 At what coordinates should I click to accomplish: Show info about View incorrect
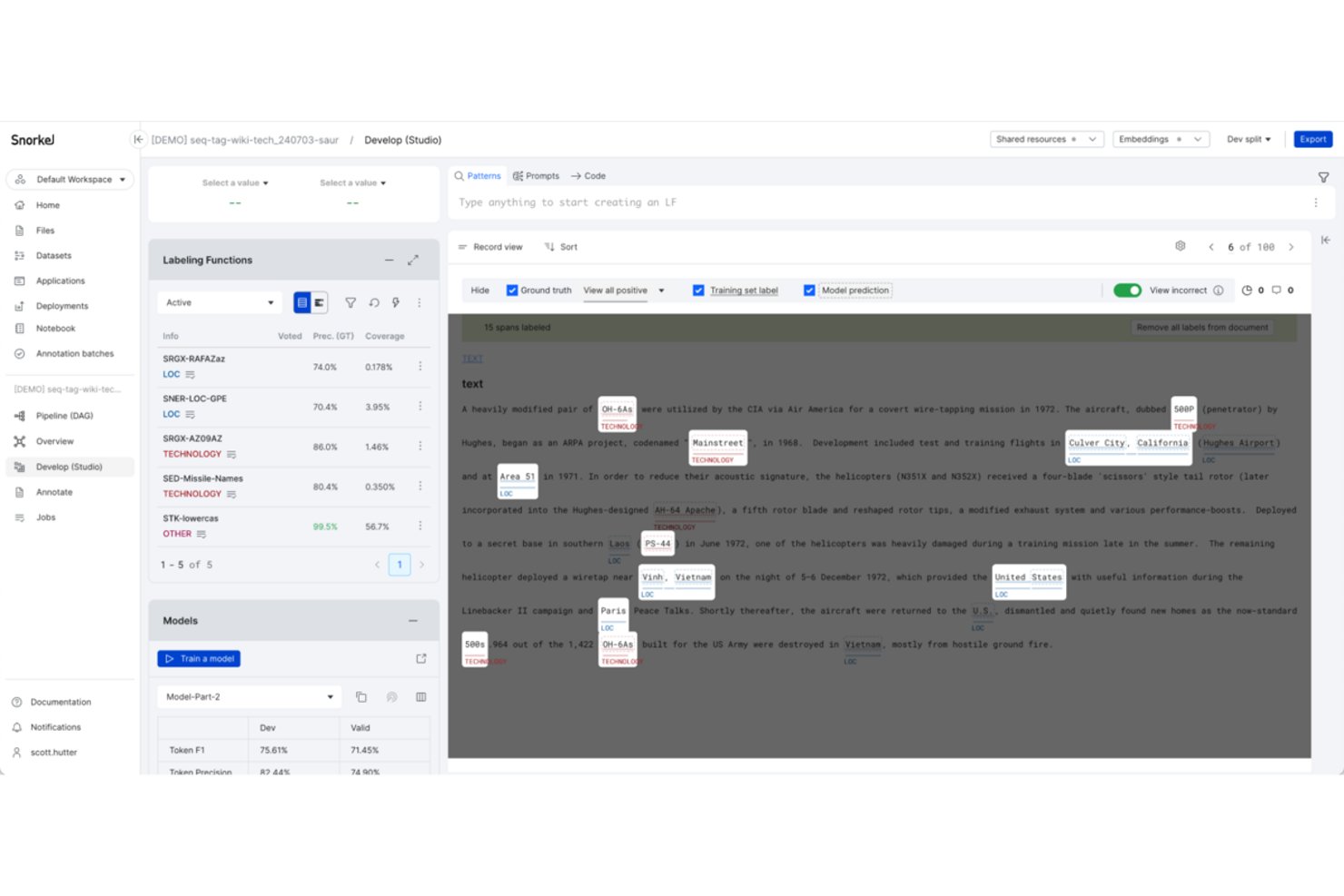pos(1219,290)
